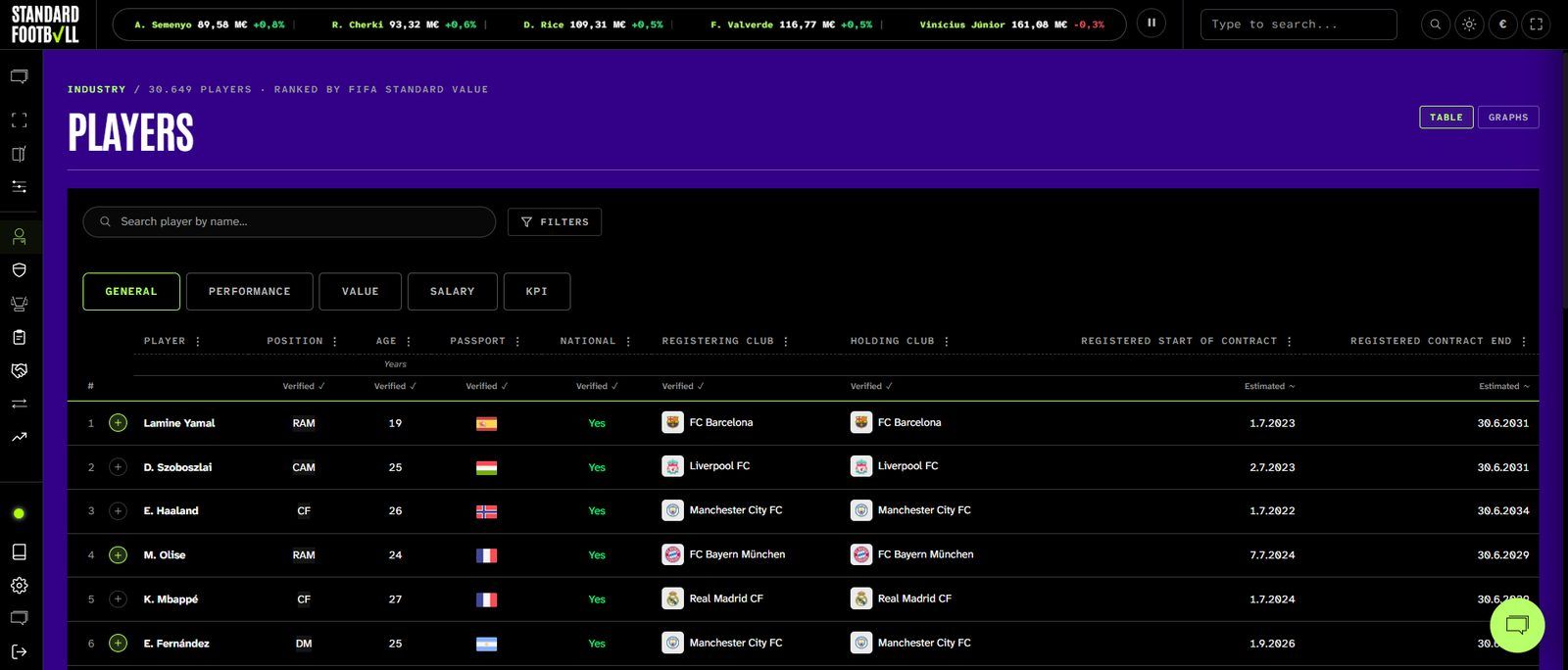This screenshot has width=1568, height=670.
Task: Open the Players section in the sidebar
Action: pos(19,237)
